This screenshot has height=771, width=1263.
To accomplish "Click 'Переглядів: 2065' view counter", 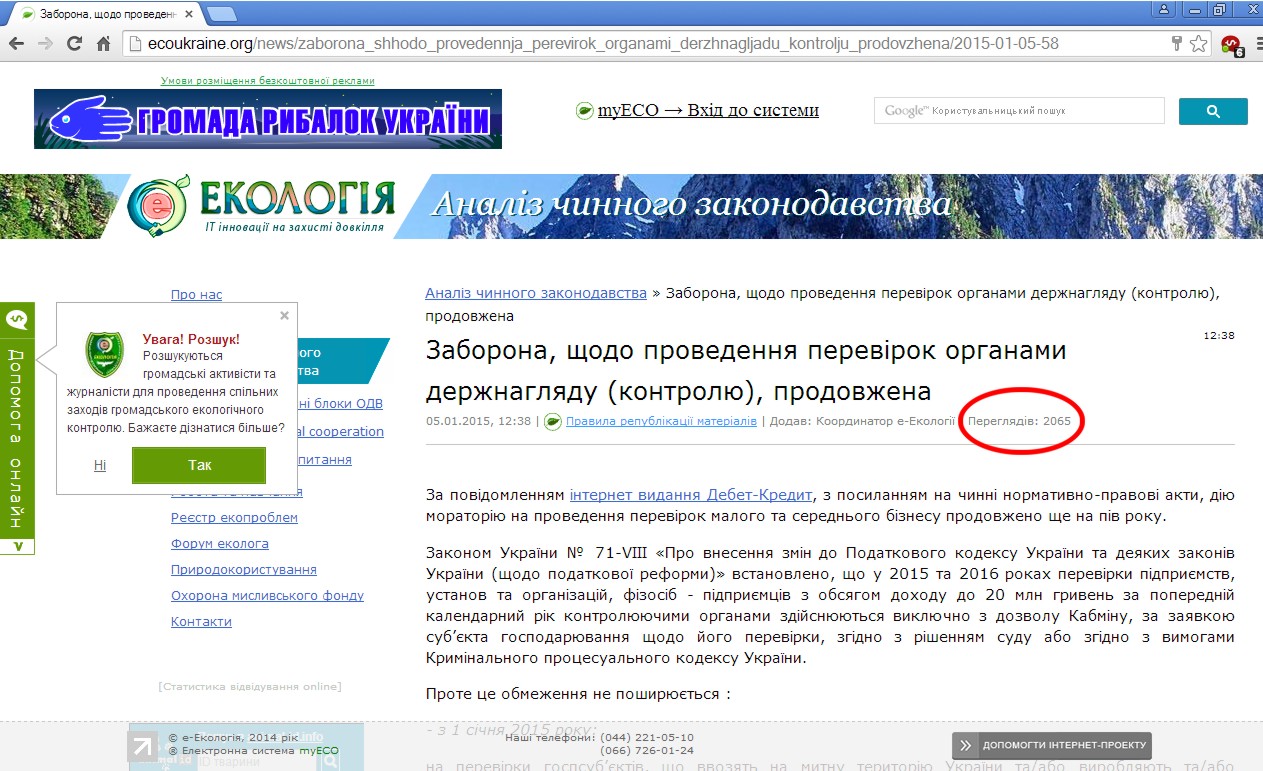I will click(1018, 421).
